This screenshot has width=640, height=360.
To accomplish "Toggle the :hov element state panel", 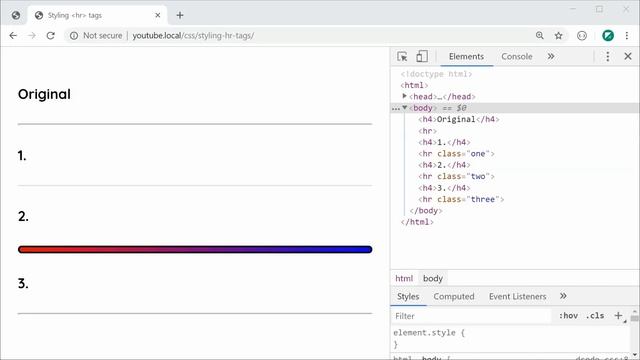I will 568,316.
